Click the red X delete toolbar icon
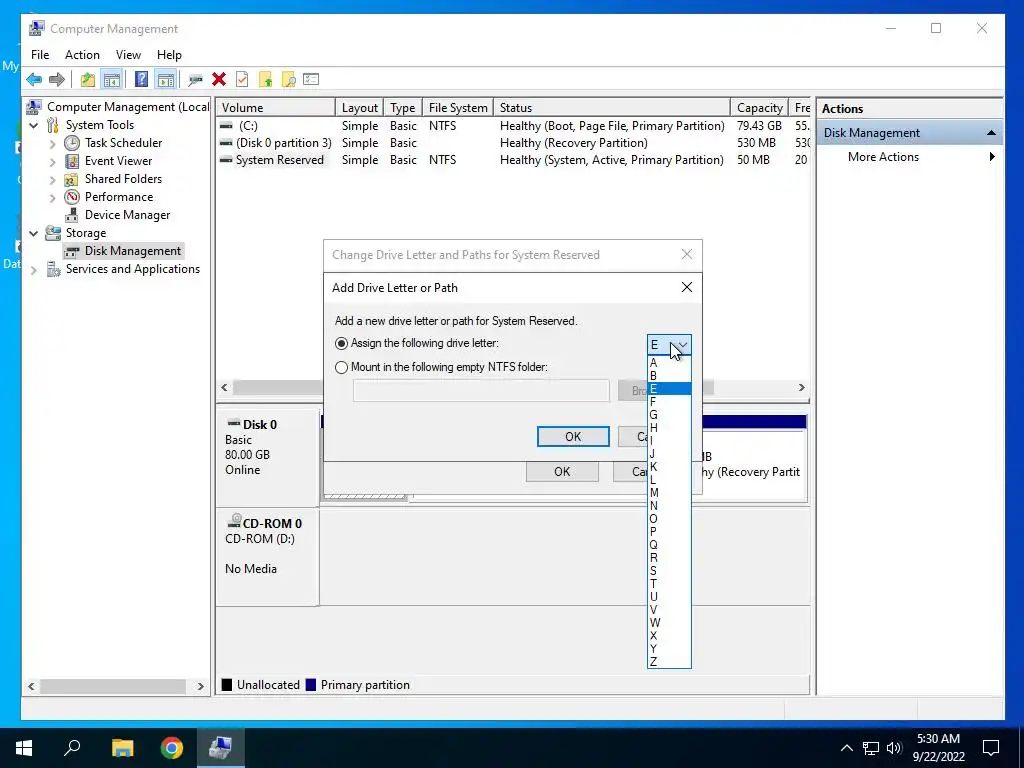The image size is (1024, 768). (x=219, y=80)
